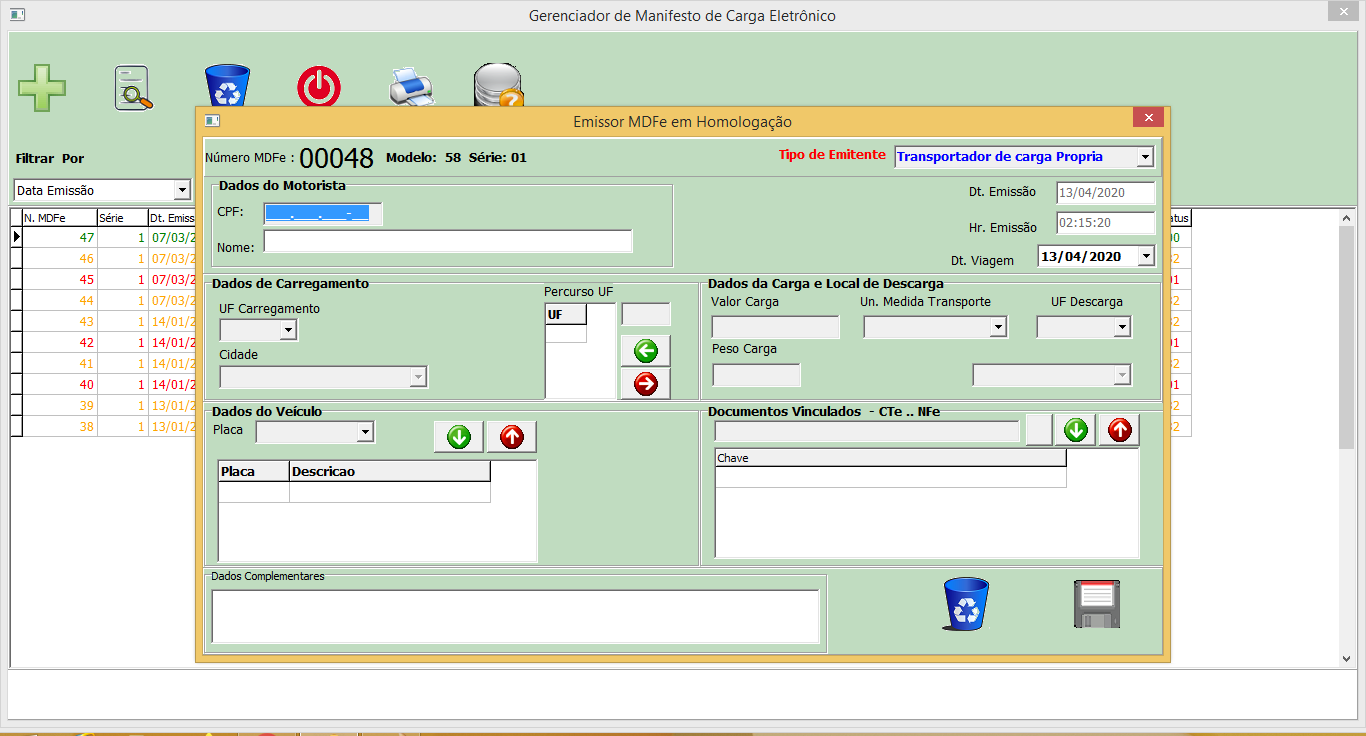Click the recycle bin icon inside the emissor dialog
The width and height of the screenshot is (1366, 736).
click(x=968, y=603)
